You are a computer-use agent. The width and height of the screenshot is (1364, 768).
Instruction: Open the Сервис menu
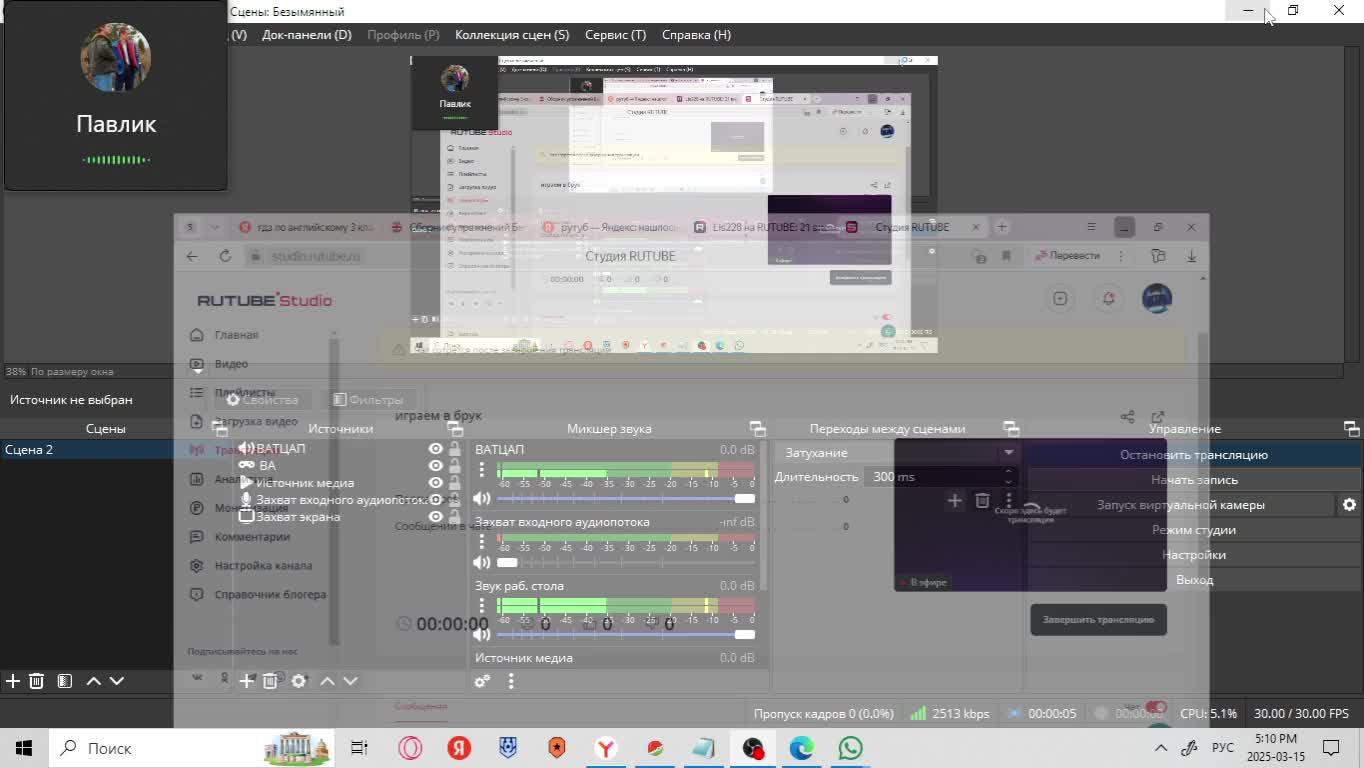click(616, 35)
